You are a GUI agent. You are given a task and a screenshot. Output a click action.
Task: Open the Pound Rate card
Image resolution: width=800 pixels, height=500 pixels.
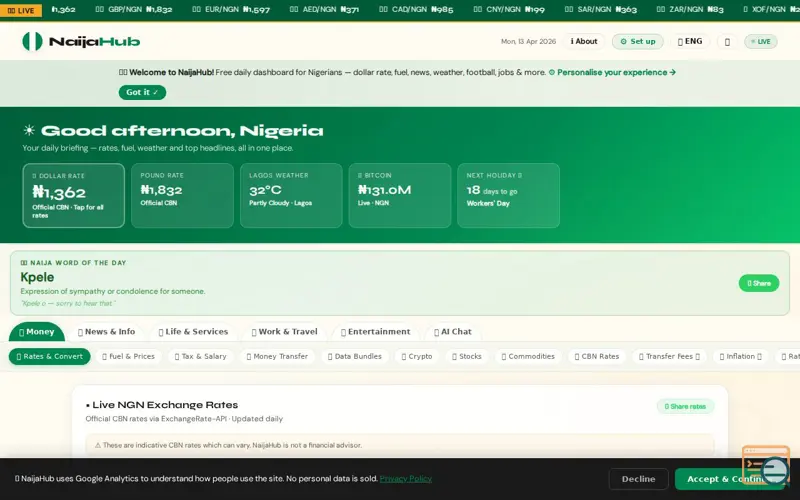point(182,195)
